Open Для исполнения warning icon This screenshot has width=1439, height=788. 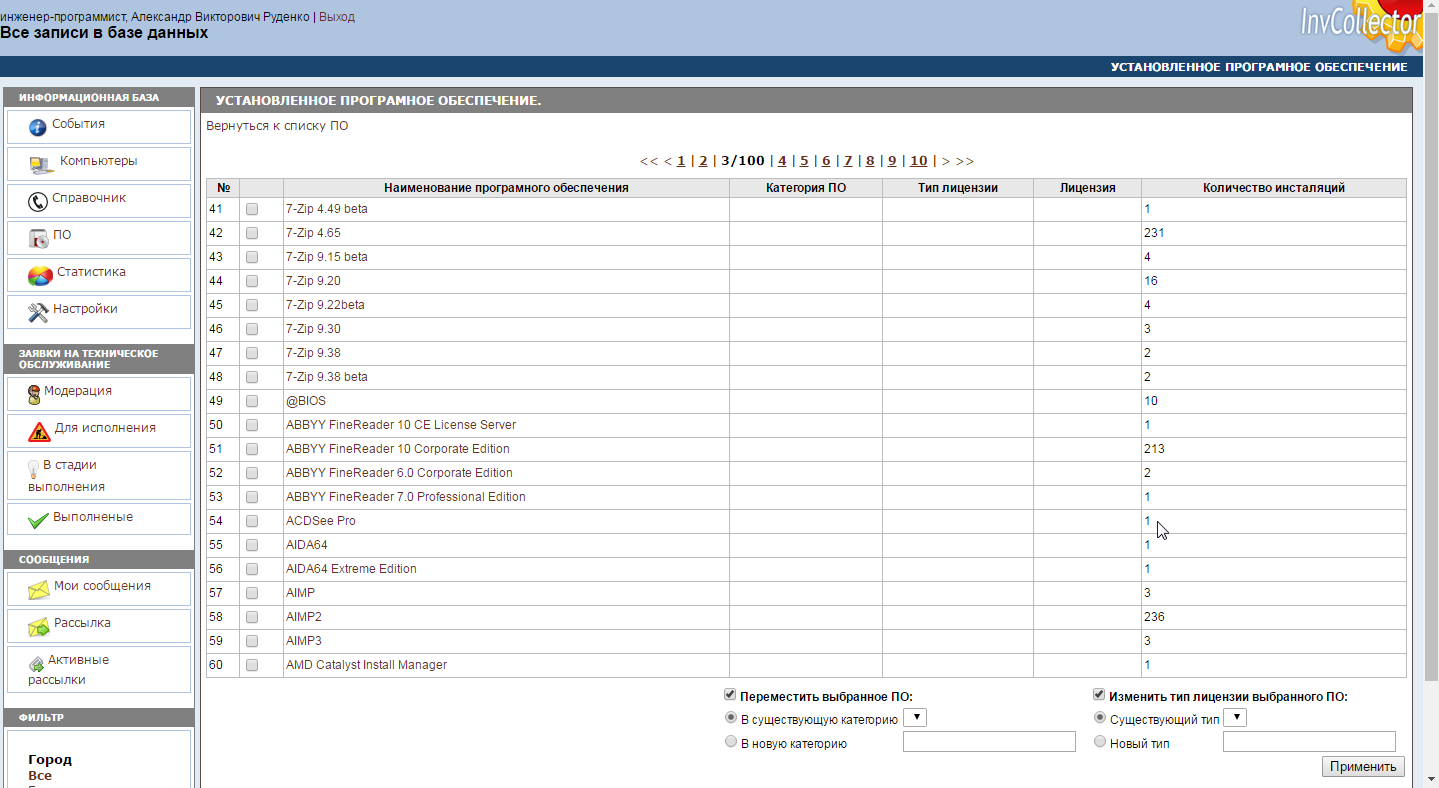pyautogui.click(x=39, y=431)
